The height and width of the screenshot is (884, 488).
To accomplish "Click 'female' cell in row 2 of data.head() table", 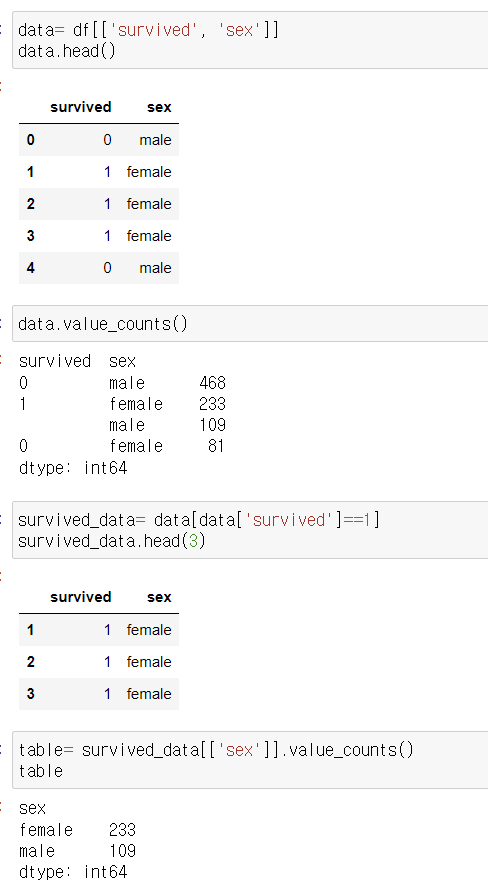I will (x=149, y=204).
